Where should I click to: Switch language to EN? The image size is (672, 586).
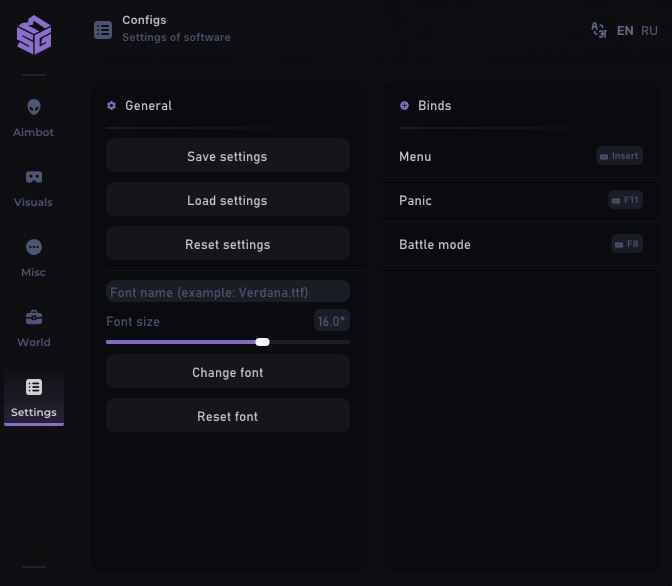coord(625,31)
